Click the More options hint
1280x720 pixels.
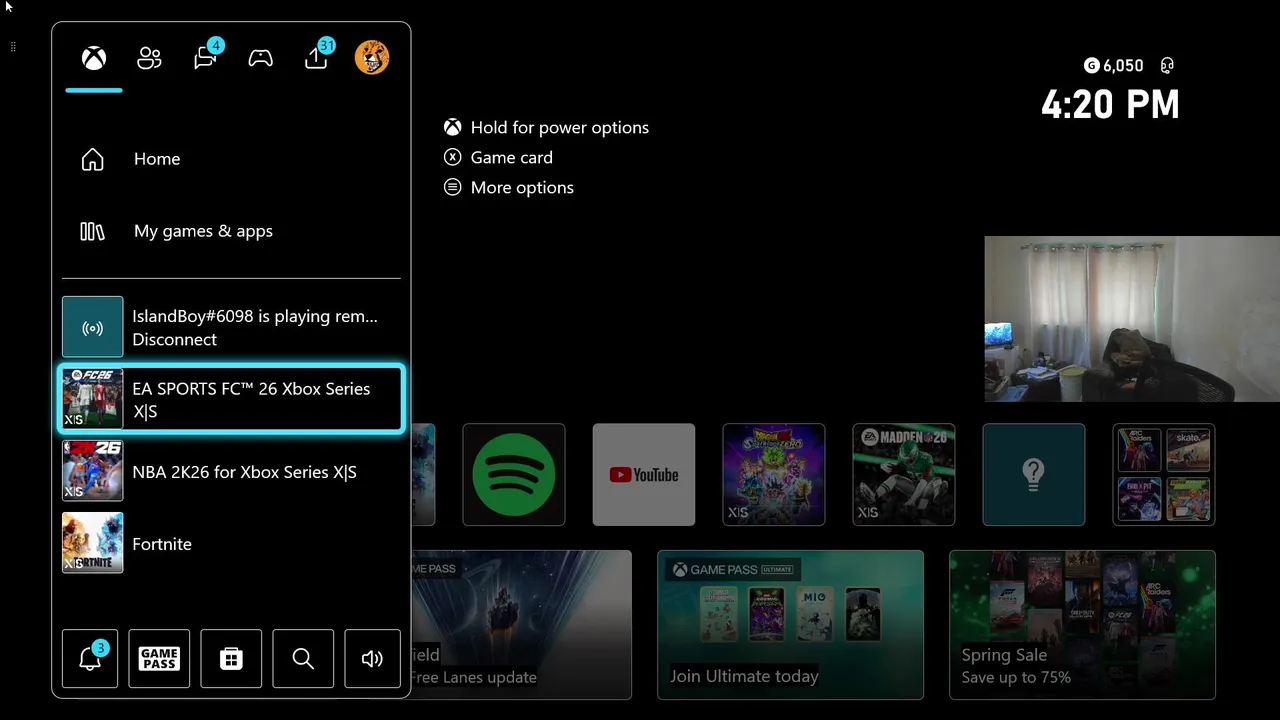[x=508, y=187]
